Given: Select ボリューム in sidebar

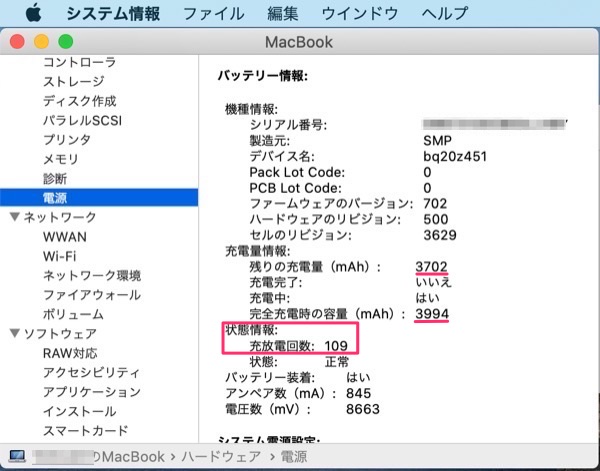Looking at the screenshot, I should (x=73, y=314).
